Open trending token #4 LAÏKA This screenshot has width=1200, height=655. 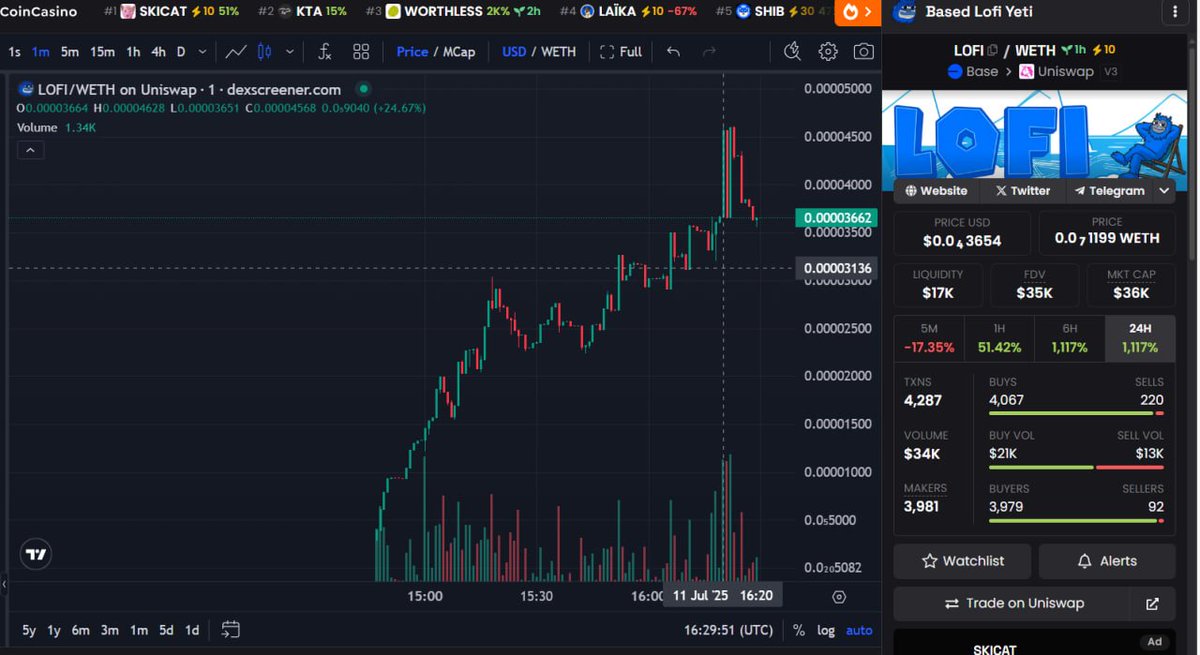629,12
